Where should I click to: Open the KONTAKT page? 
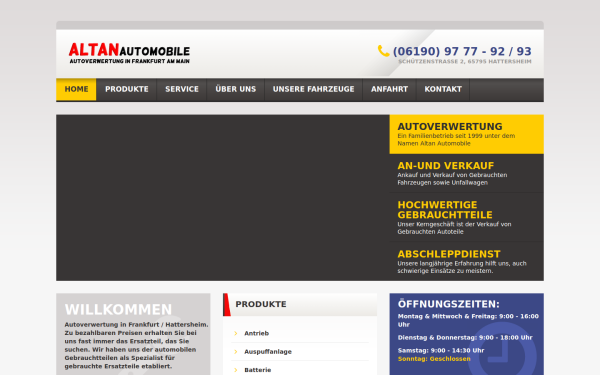coord(443,89)
